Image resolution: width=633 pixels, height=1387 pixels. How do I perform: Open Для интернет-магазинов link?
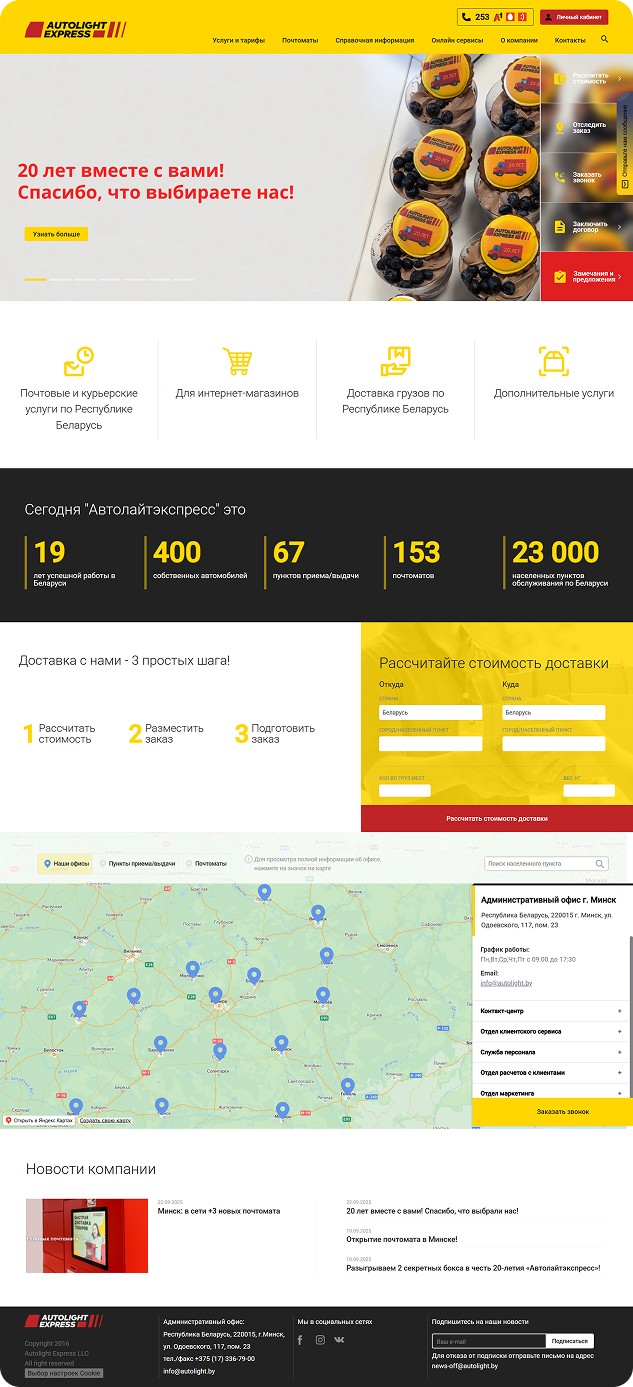click(237, 393)
